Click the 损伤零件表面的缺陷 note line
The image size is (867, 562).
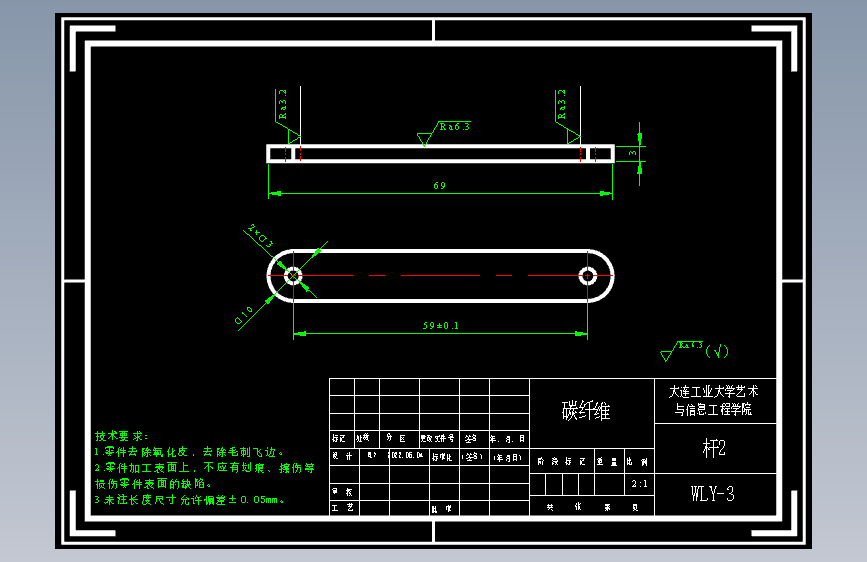[153, 484]
